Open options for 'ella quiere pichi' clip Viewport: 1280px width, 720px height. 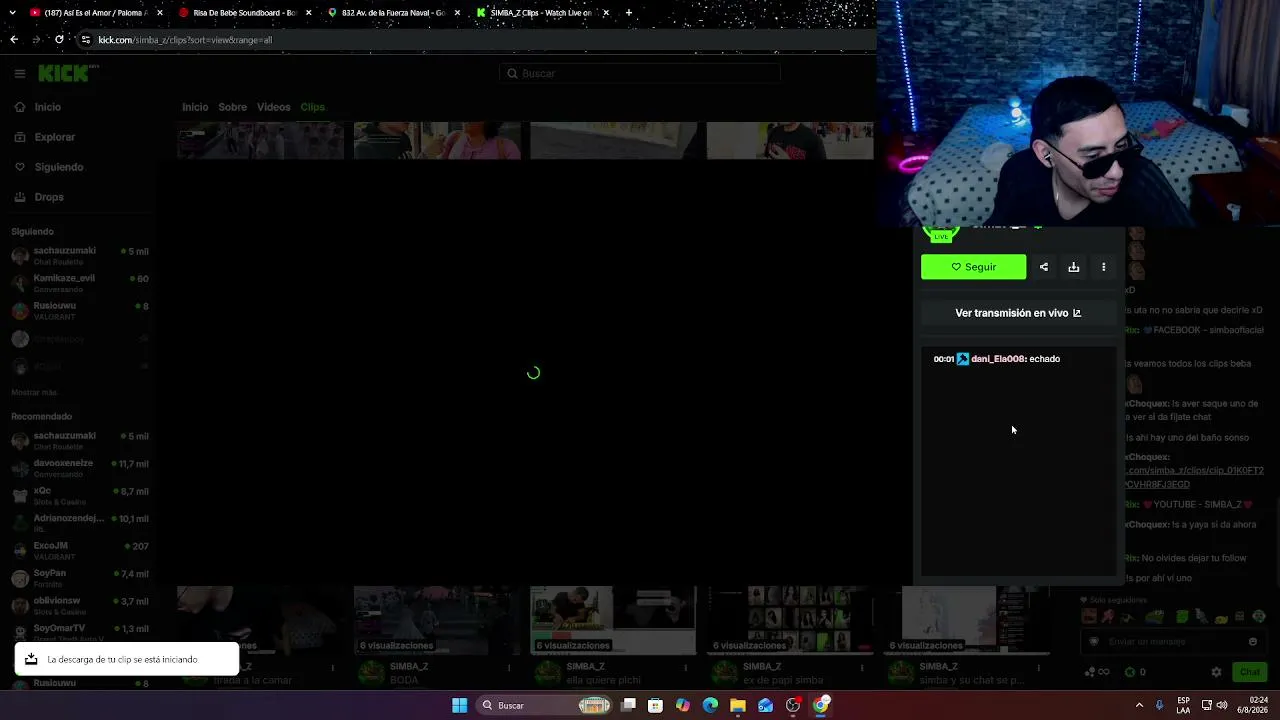point(685,668)
